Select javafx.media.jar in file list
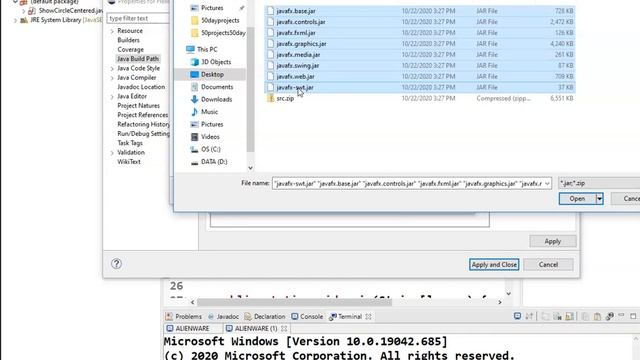640x360 pixels. click(x=419, y=55)
